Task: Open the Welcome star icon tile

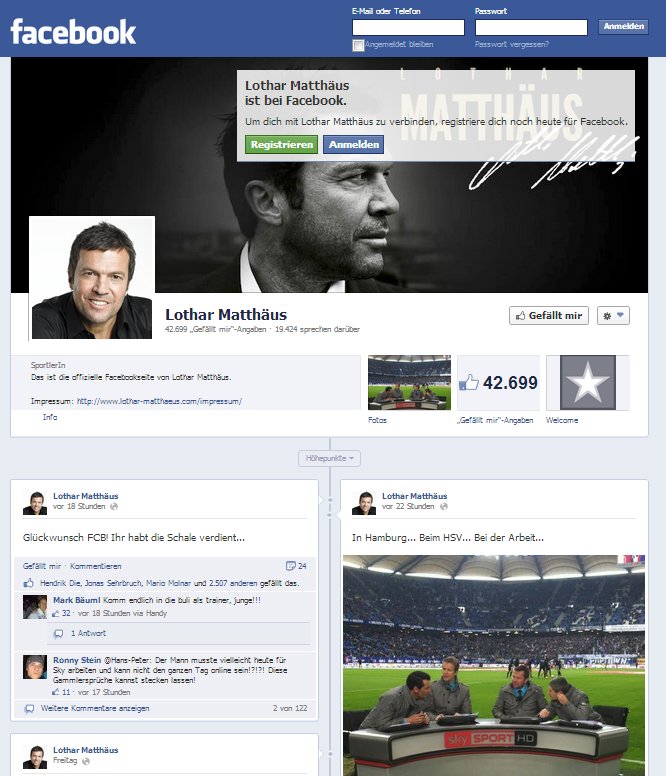Action: (587, 383)
